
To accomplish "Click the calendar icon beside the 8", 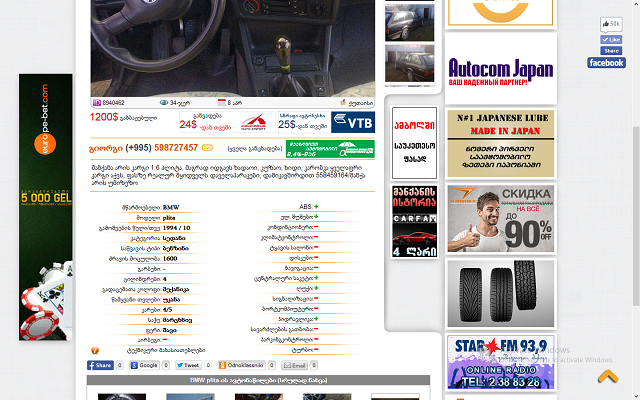I will [x=222, y=102].
